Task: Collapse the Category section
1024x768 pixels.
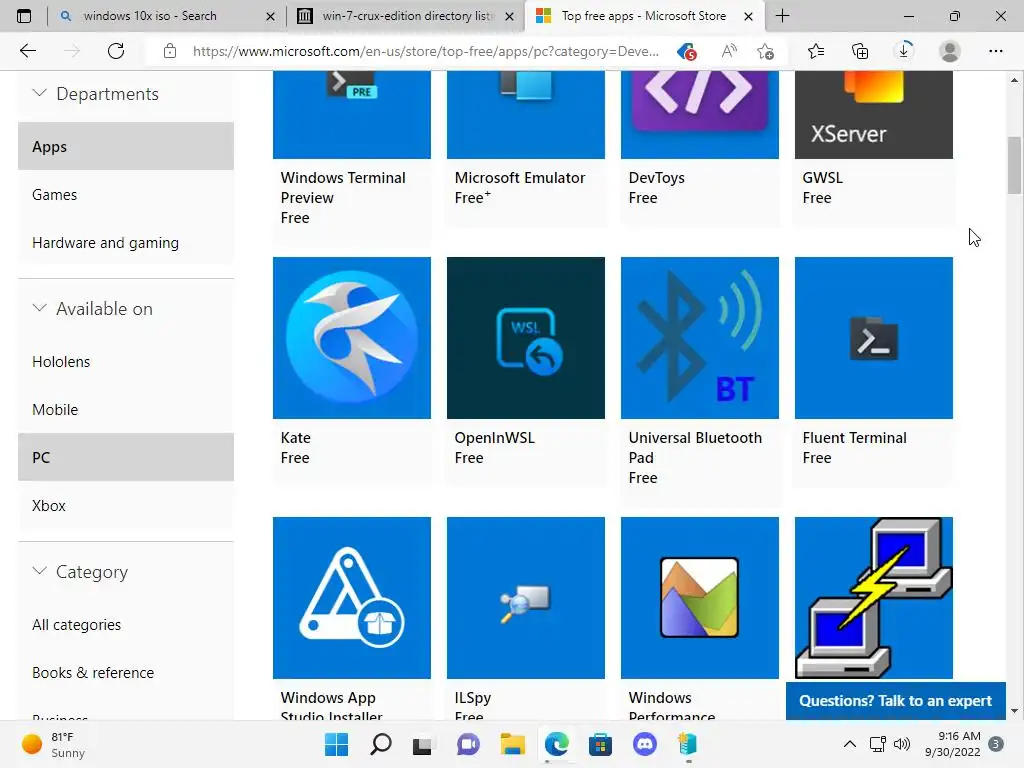Action: pos(40,571)
